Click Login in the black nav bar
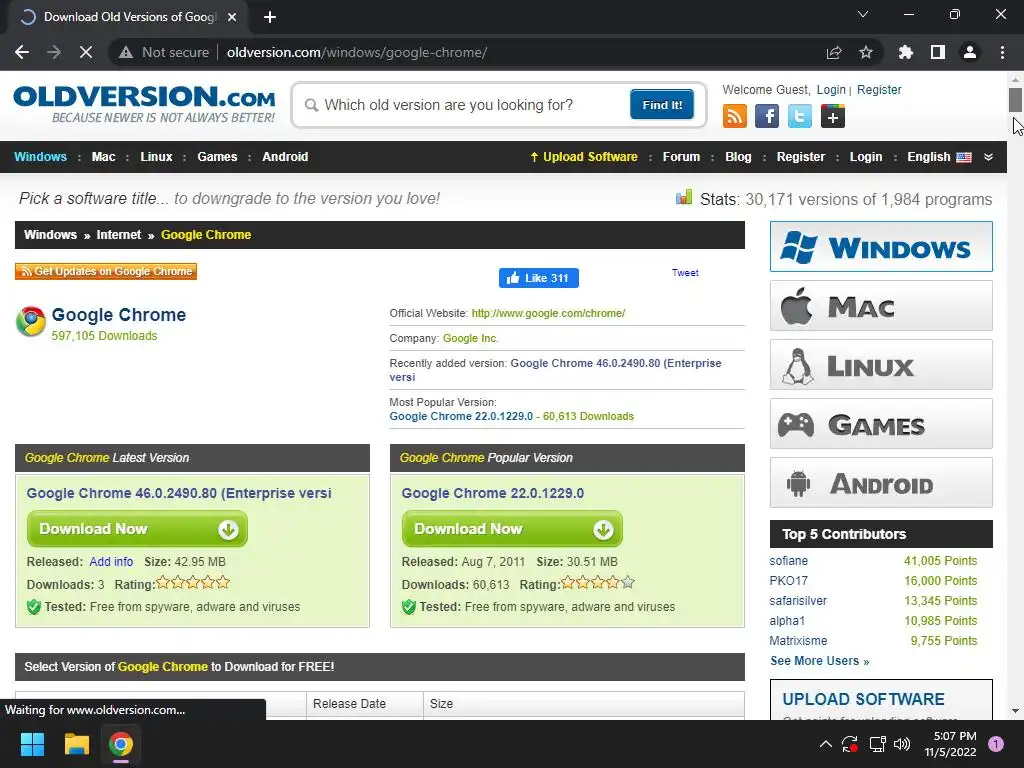This screenshot has height=768, width=1024. [x=865, y=157]
